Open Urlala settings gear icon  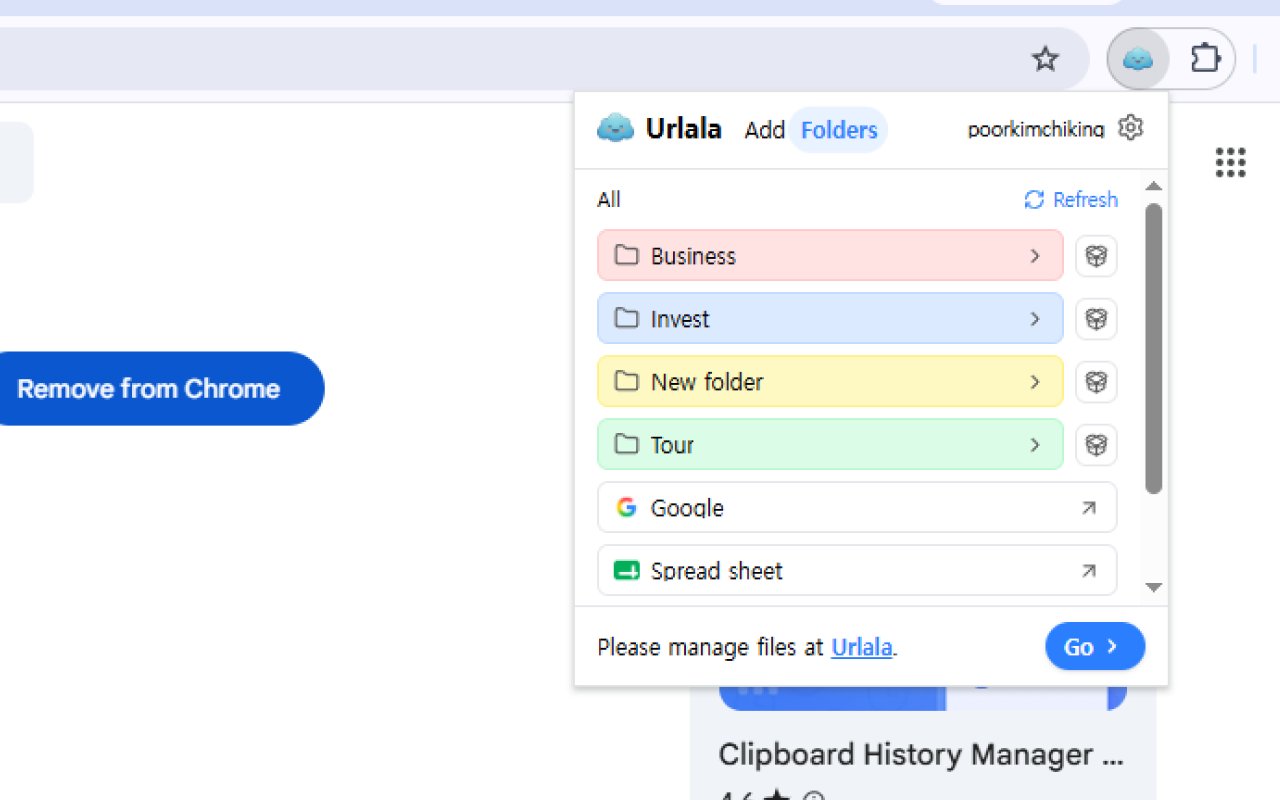1130,128
